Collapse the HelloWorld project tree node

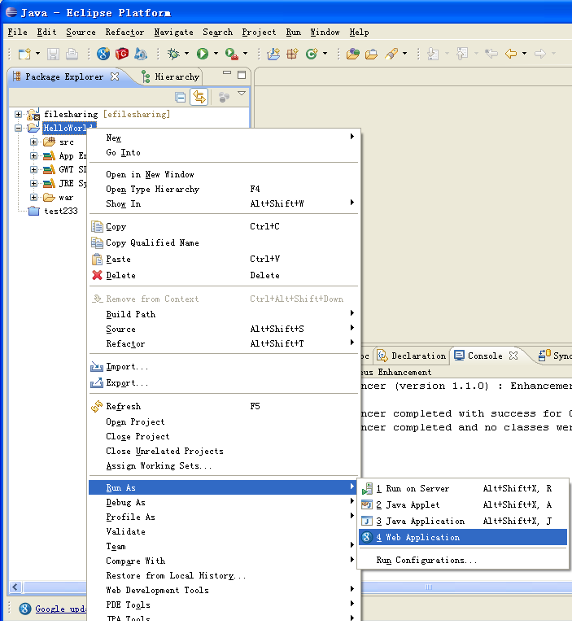(x=18, y=128)
